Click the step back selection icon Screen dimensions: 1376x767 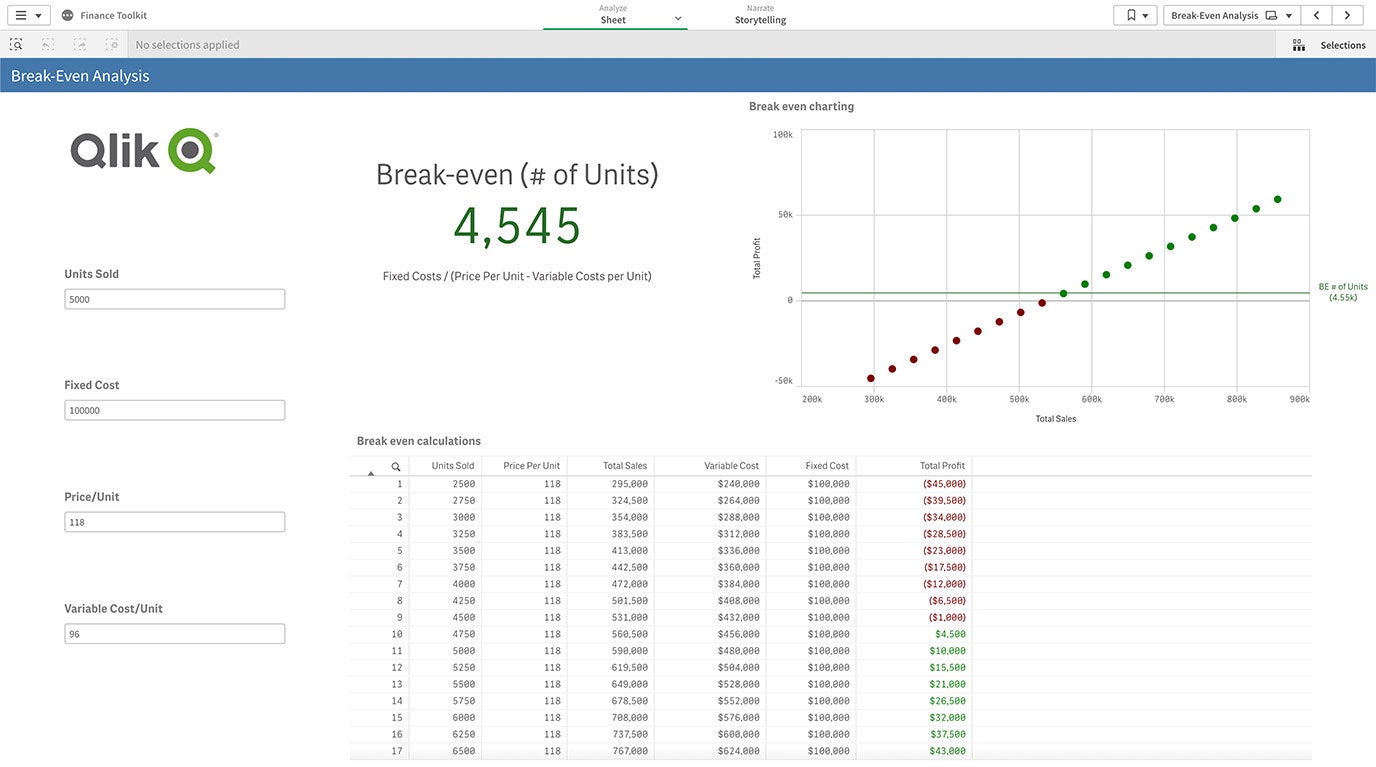[48, 44]
